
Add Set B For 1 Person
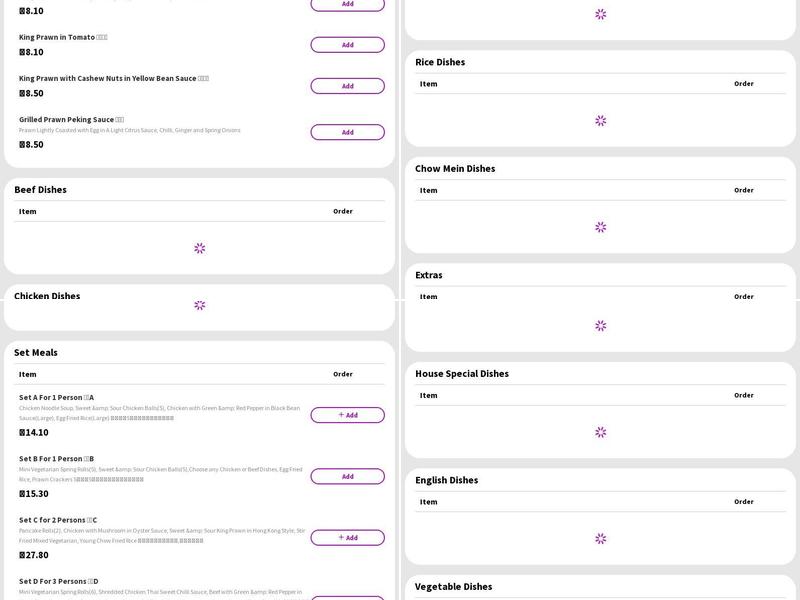click(x=347, y=476)
